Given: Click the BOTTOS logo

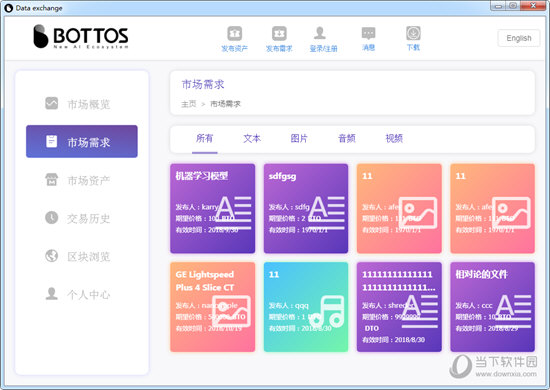Looking at the screenshot, I should coord(81,36).
